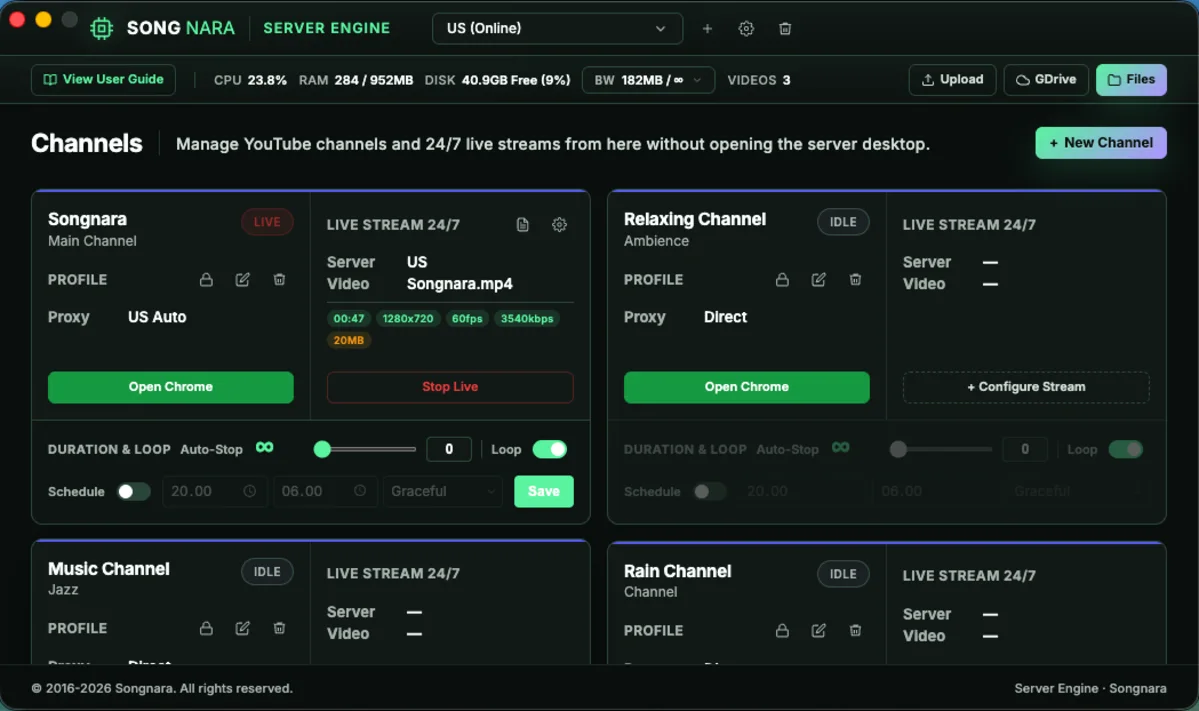
Task: Edit the Music Channel profile
Action: pos(242,628)
